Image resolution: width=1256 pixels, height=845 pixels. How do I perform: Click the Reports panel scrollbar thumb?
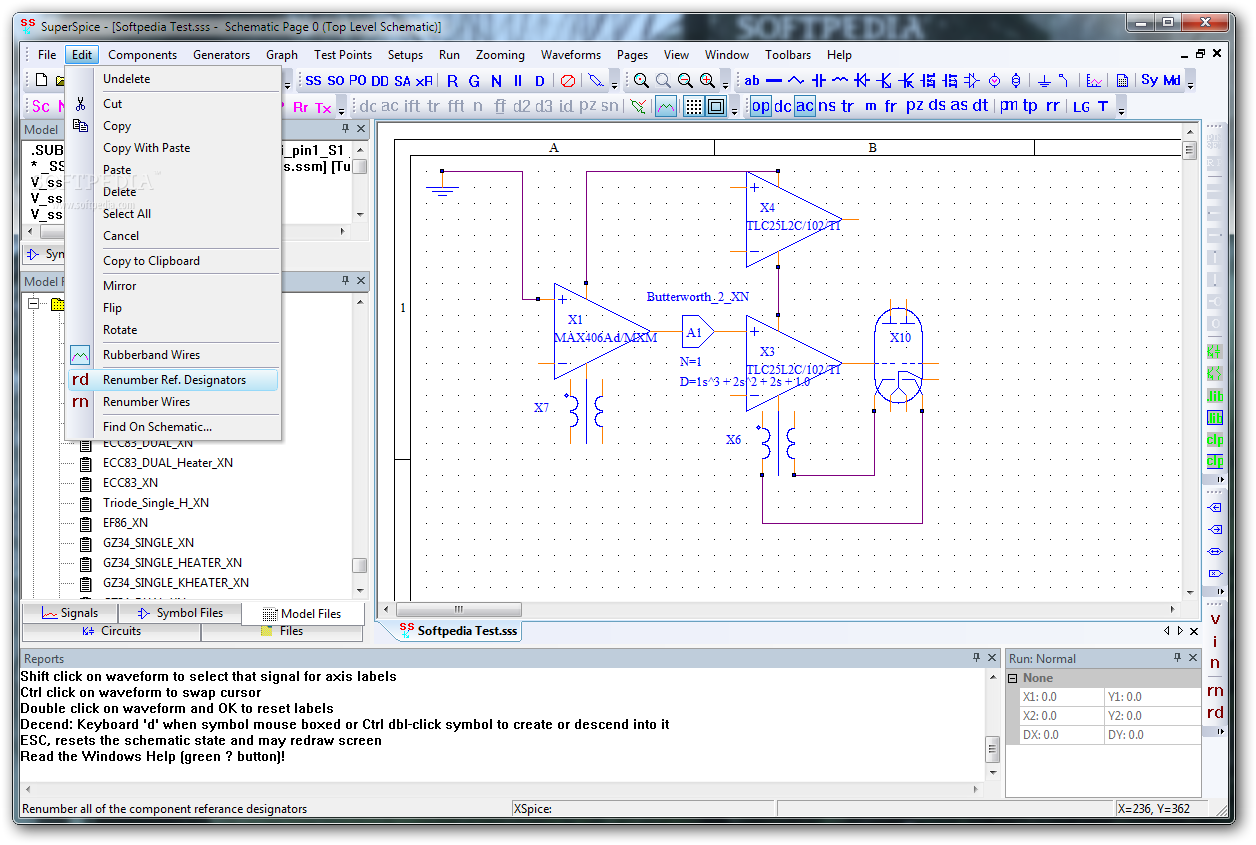point(992,749)
